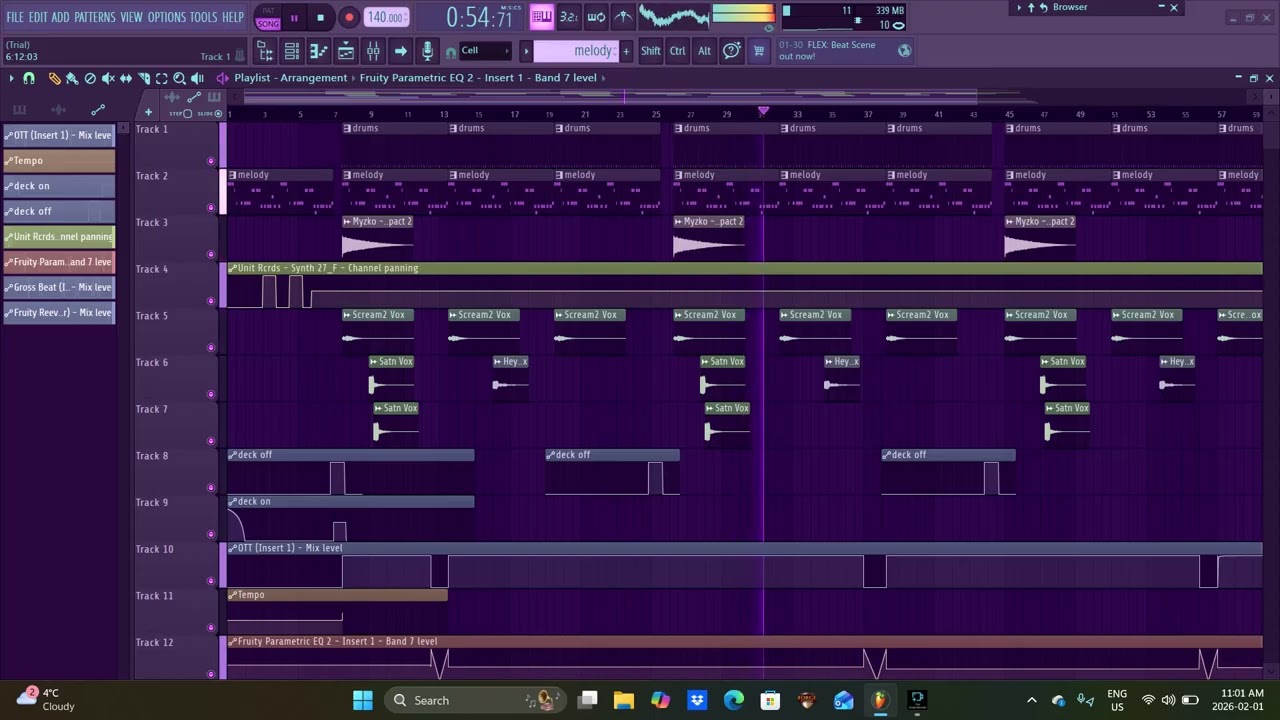The height and width of the screenshot is (720, 1280).
Task: Open the ADD menu
Action: pos(61,17)
